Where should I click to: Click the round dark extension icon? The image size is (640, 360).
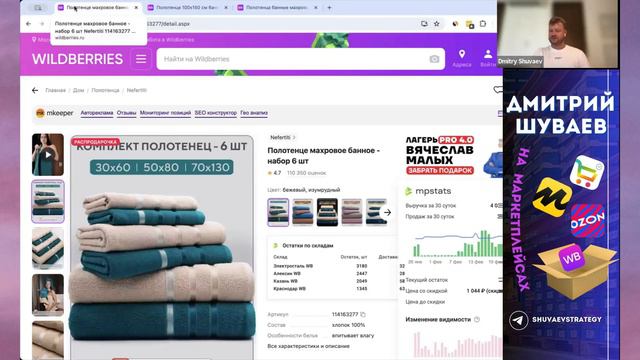455,24
